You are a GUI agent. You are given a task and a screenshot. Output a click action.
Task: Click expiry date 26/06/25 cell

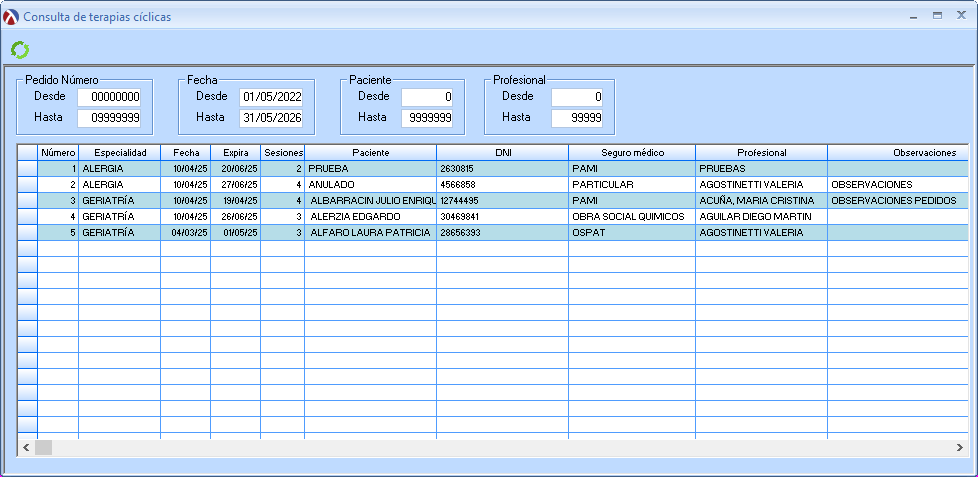pos(236,216)
